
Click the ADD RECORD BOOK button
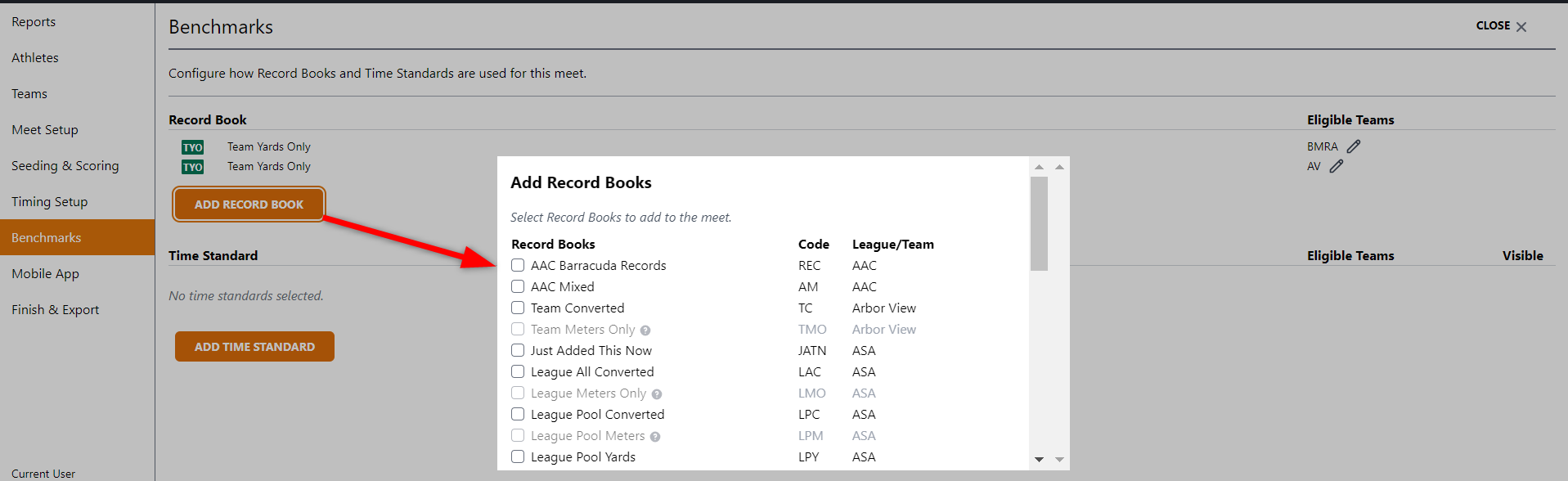pos(248,204)
